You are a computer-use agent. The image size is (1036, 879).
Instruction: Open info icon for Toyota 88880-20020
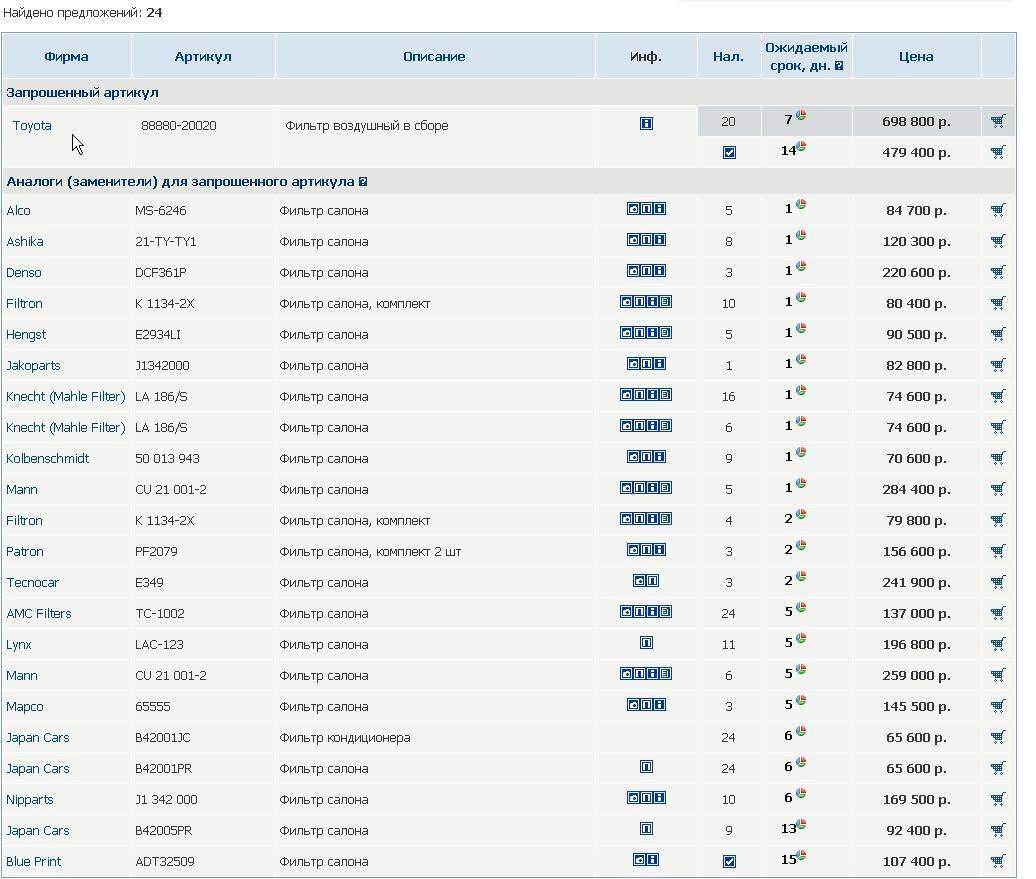pyautogui.click(x=646, y=124)
